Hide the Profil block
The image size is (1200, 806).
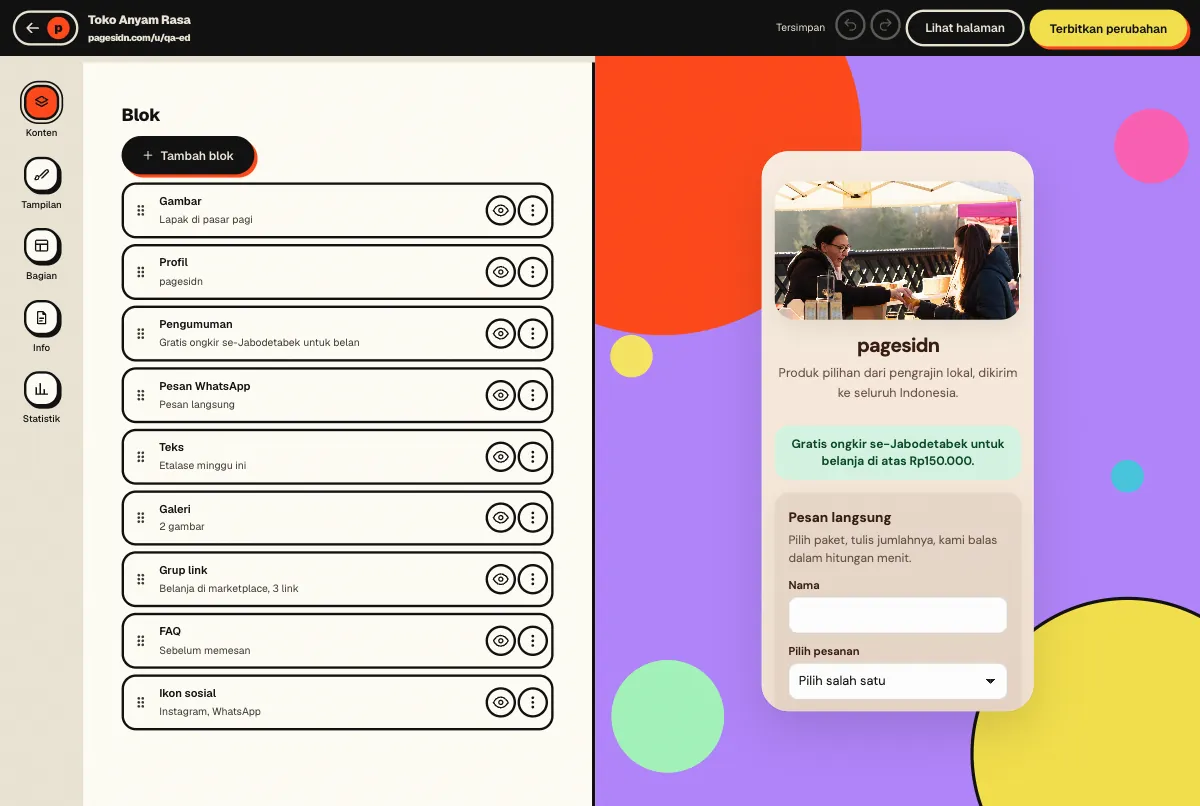(501, 272)
